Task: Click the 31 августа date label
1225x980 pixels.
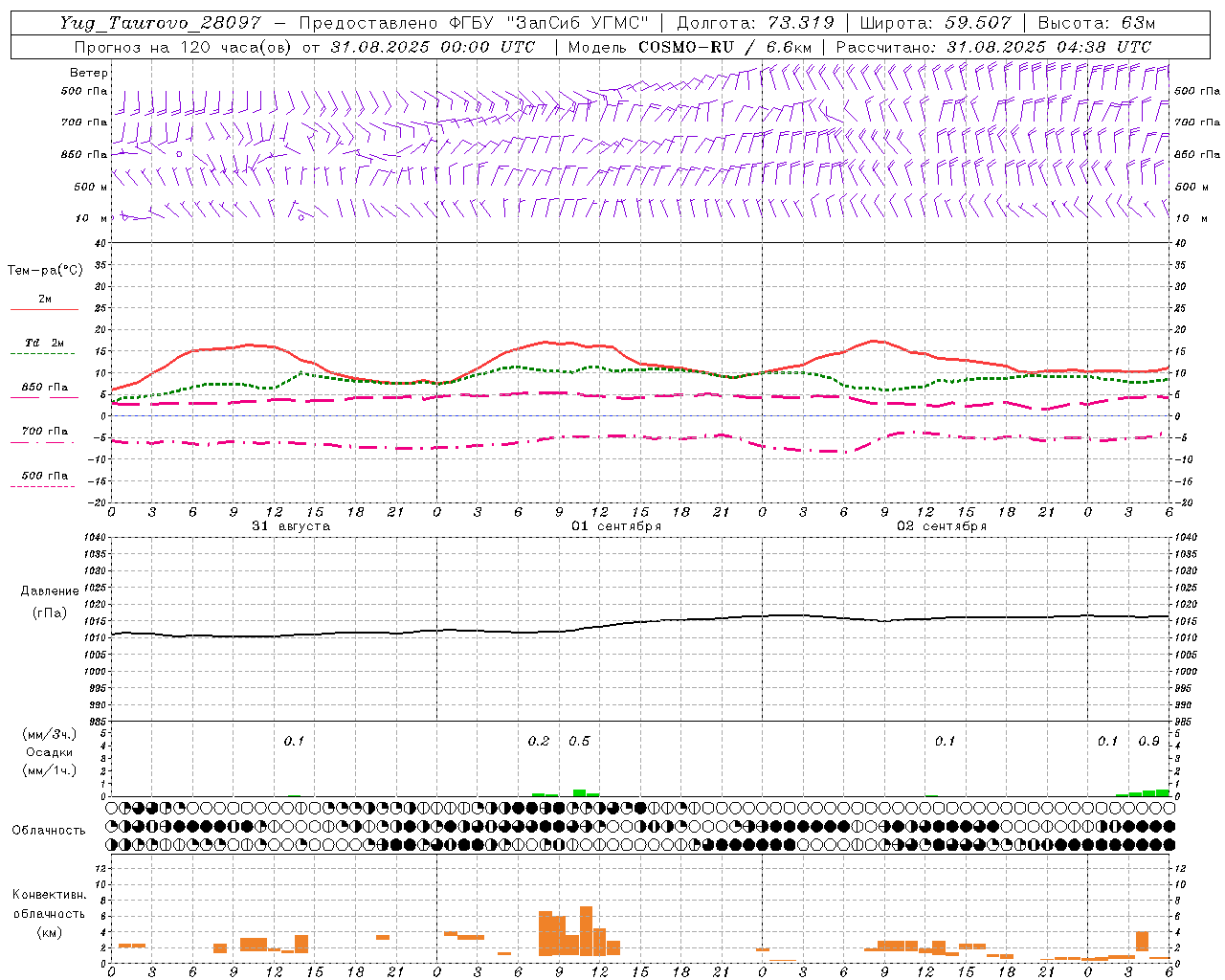Action: [x=291, y=526]
